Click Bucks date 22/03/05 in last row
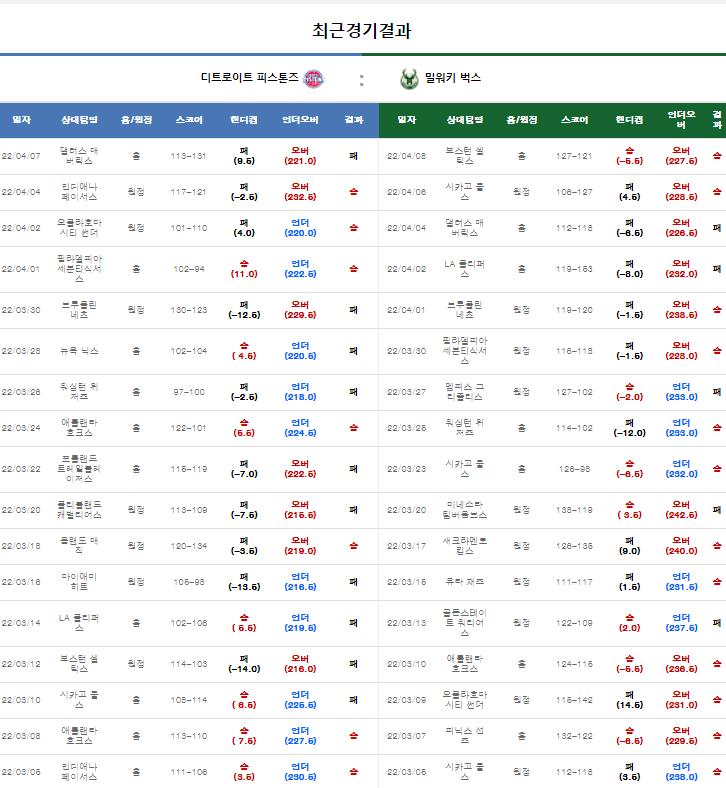 point(406,772)
